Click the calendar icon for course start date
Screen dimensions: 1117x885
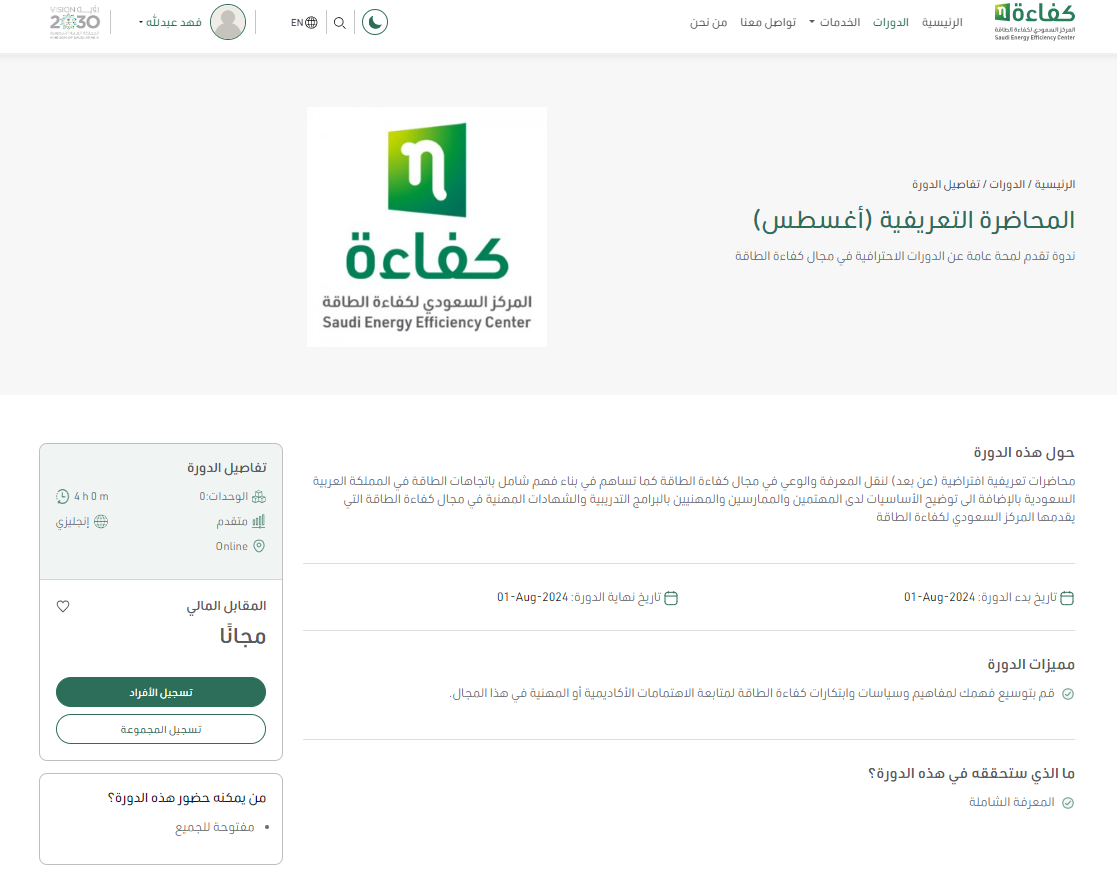1067,598
